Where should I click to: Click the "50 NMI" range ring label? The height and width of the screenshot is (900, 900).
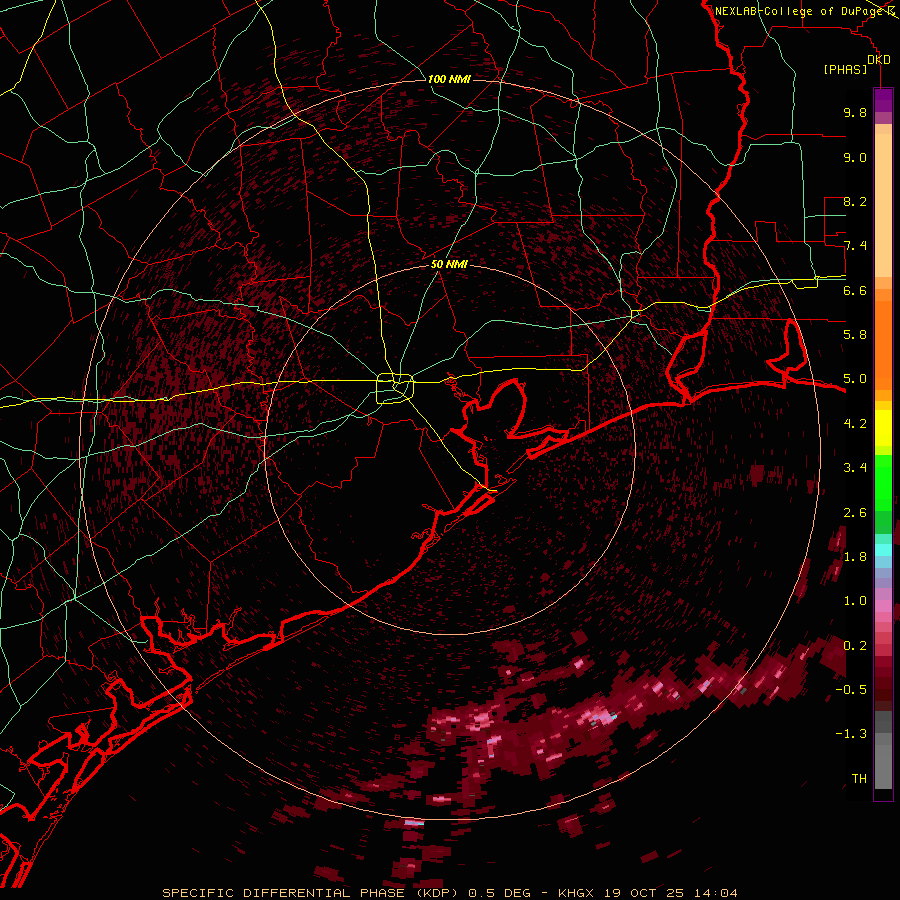tap(449, 264)
